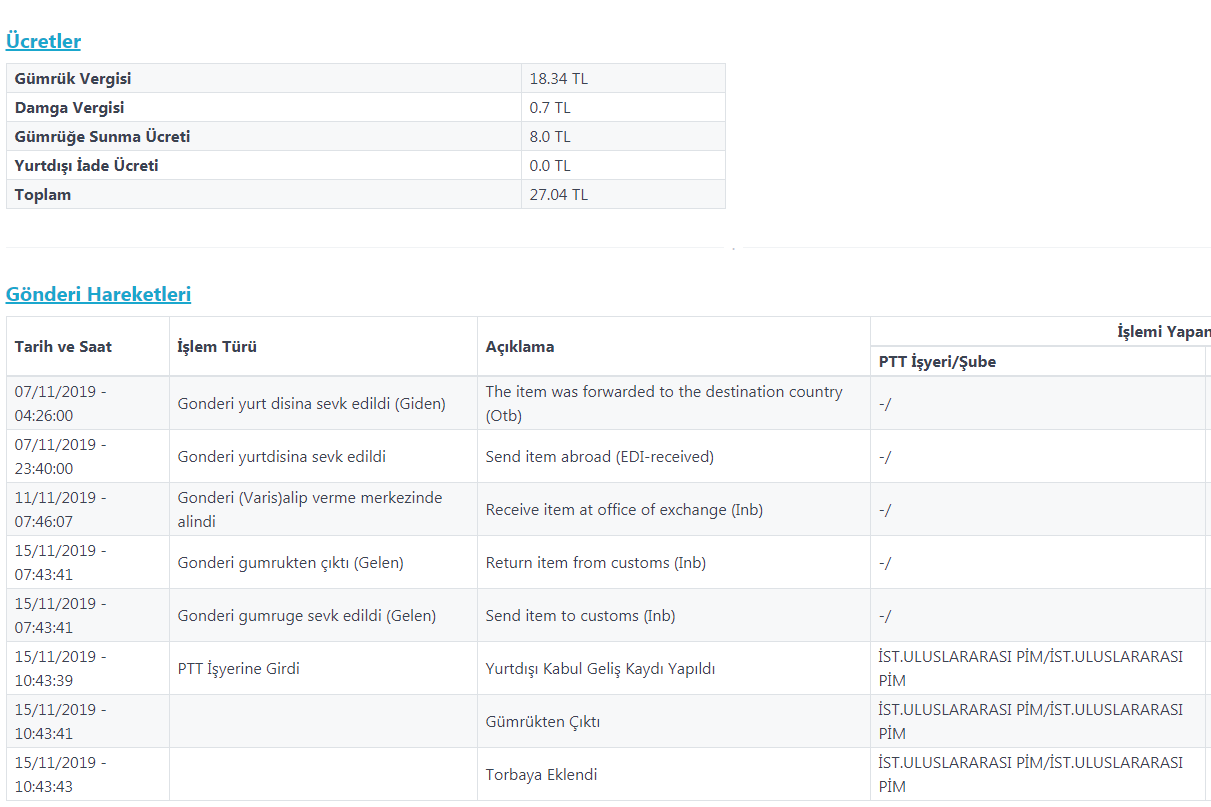Select the 27.04 TL total amount
This screenshot has height=807, width=1211.
559,194
